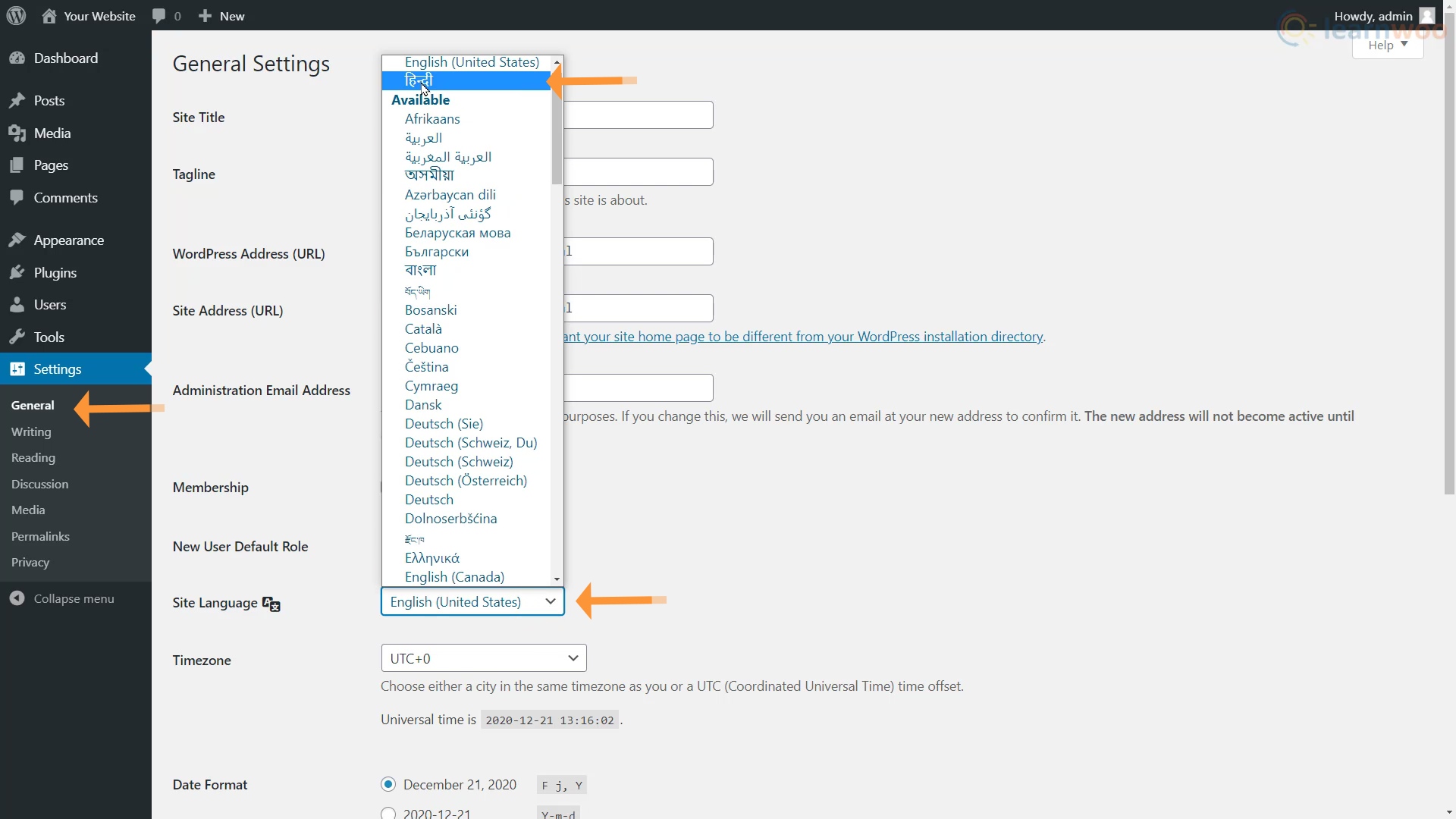This screenshot has width=1456, height=819.
Task: Open the Tools menu
Action: pyautogui.click(x=49, y=337)
